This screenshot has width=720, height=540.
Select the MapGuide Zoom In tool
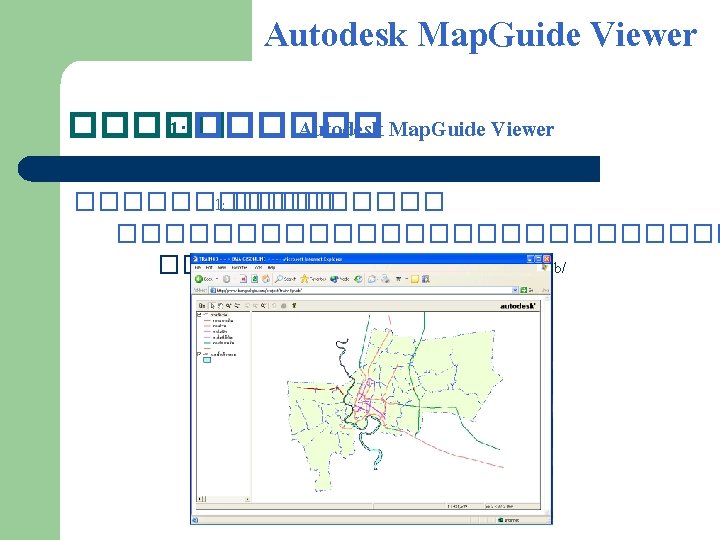coord(228,306)
